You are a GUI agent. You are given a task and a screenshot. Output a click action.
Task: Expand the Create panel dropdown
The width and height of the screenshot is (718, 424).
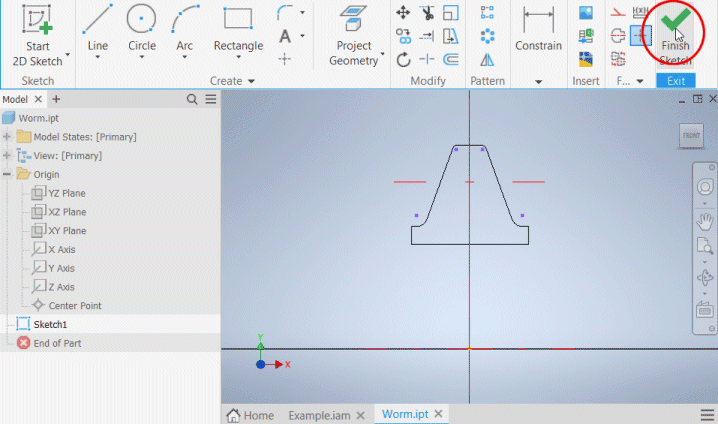[251, 81]
